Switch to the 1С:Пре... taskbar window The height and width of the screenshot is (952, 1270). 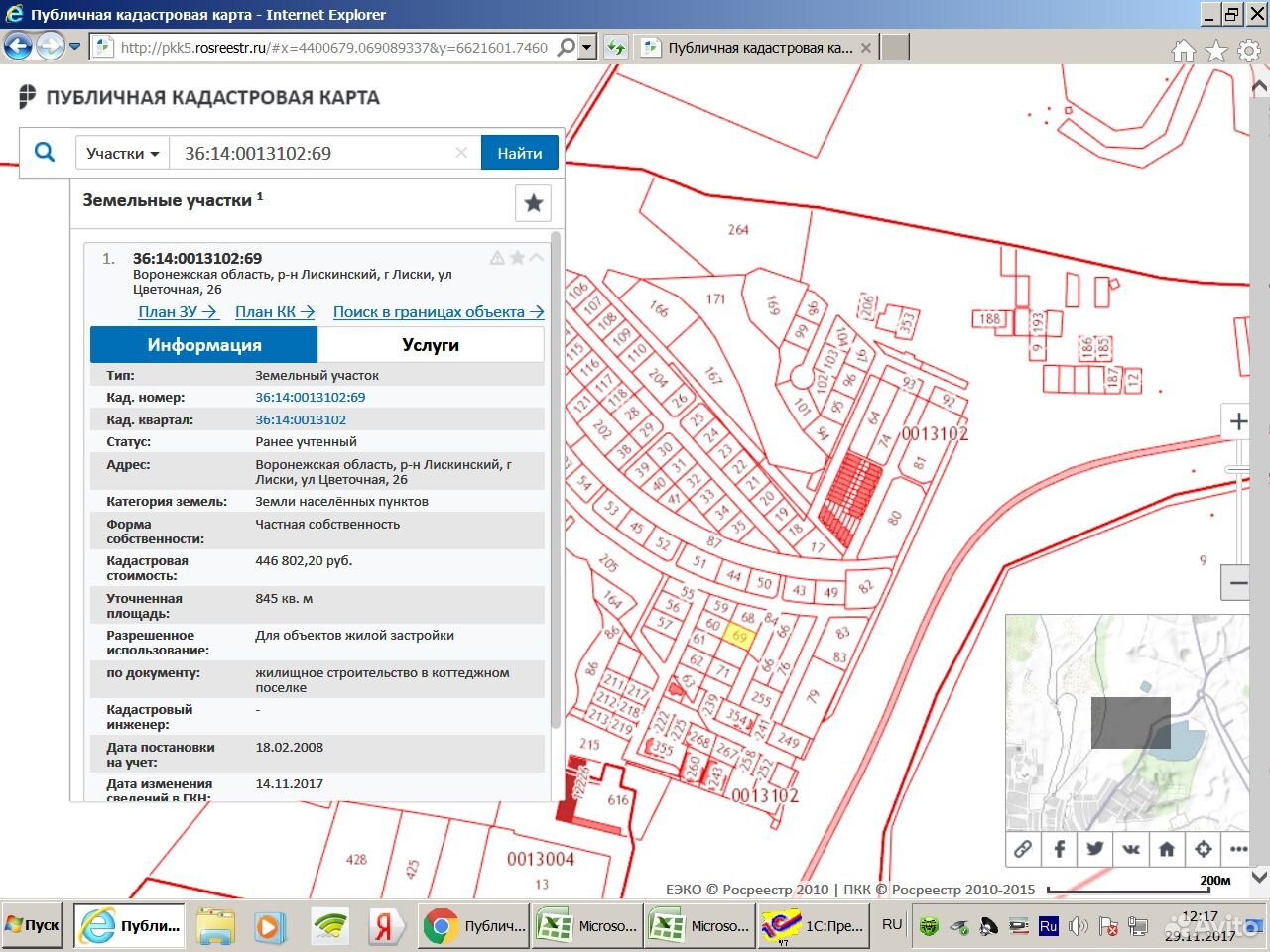click(x=812, y=926)
